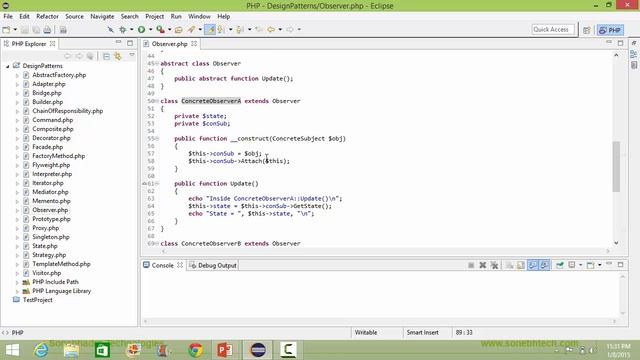
Task: Select Singleton.php in PHP Explorer
Action: (x=51, y=237)
